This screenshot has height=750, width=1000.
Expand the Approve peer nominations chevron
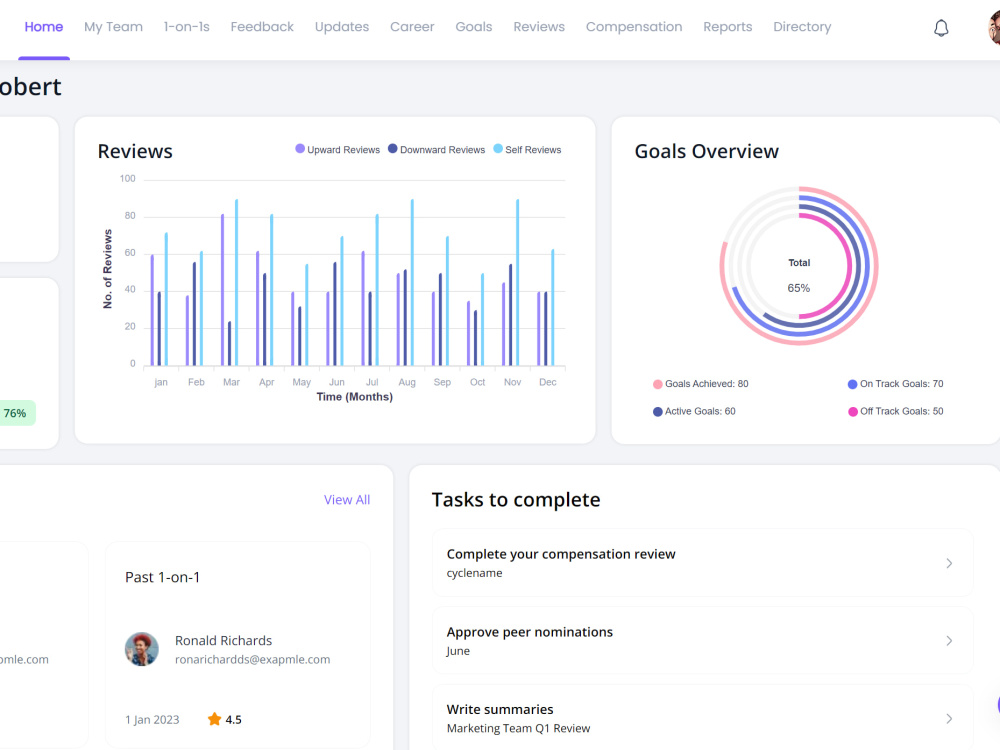949,641
